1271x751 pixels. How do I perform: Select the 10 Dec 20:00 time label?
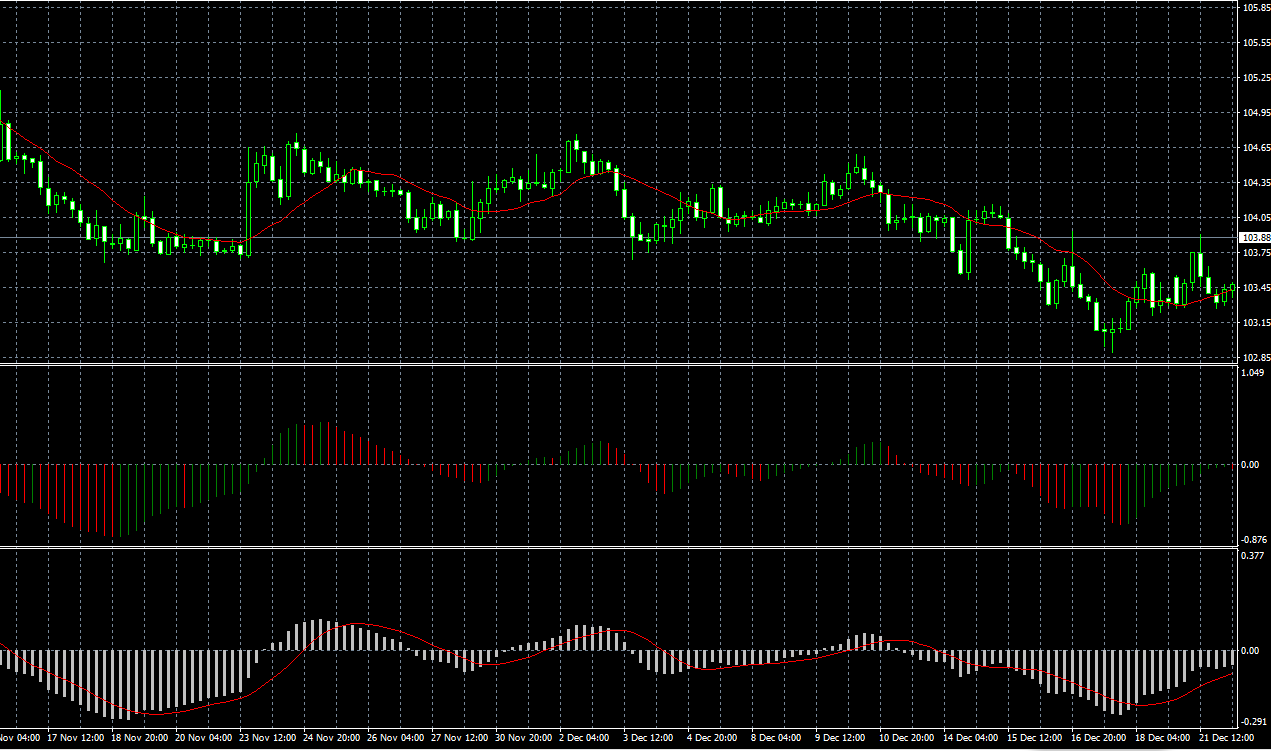909,739
